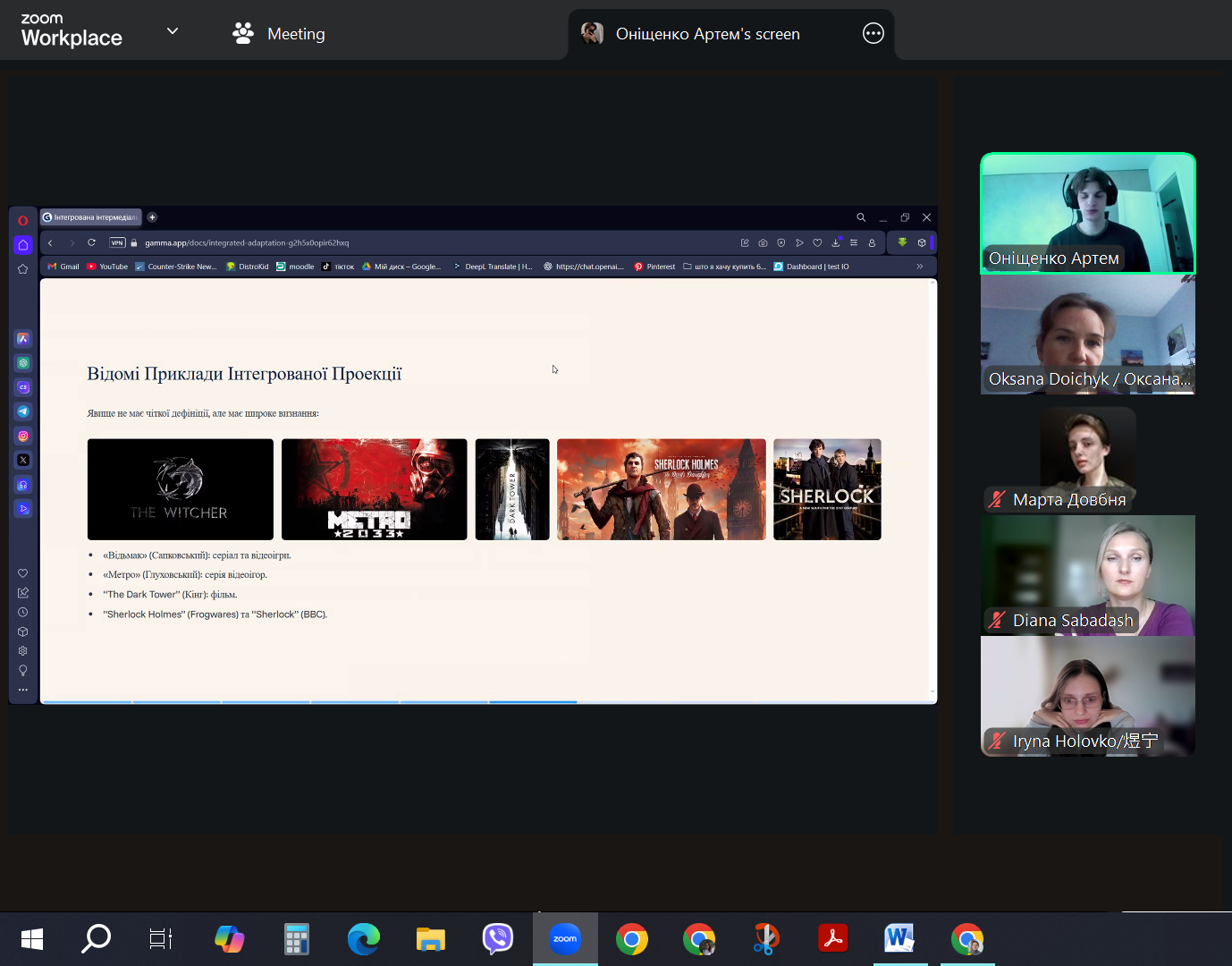Open more options for shared screen
The image size is (1232, 966).
(873, 34)
